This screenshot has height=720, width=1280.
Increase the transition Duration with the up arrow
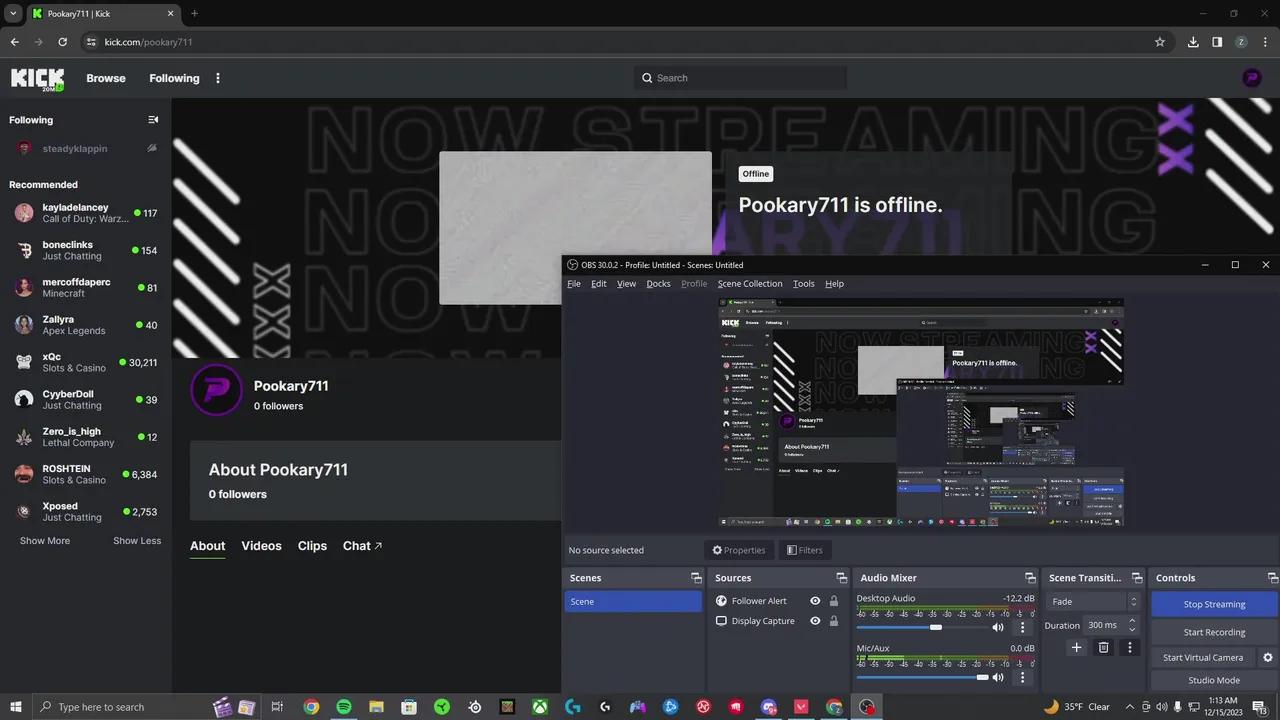point(1132,621)
